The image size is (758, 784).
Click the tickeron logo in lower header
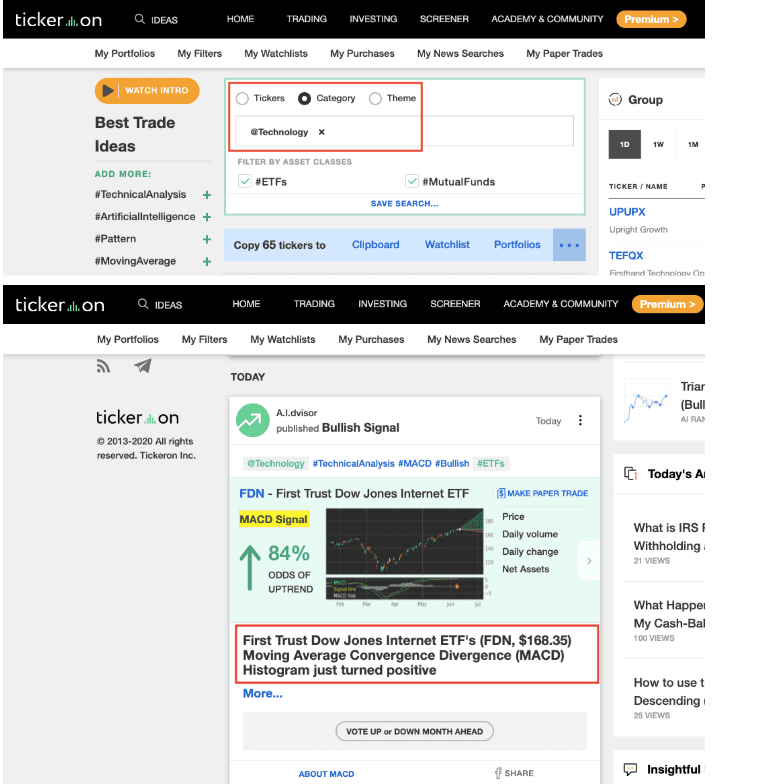click(60, 304)
